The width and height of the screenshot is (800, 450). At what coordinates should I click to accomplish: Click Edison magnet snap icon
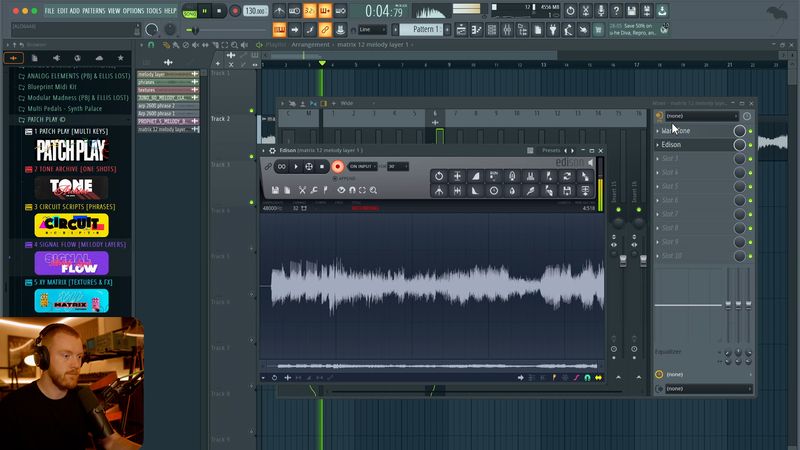(352, 190)
